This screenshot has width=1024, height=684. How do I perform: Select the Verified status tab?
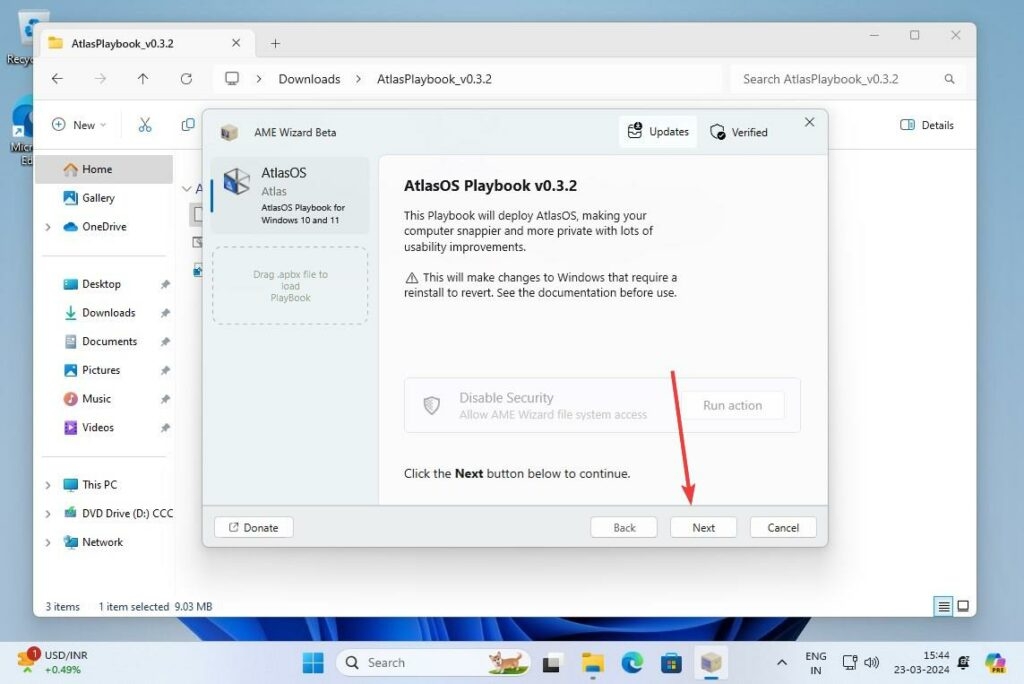tap(739, 132)
